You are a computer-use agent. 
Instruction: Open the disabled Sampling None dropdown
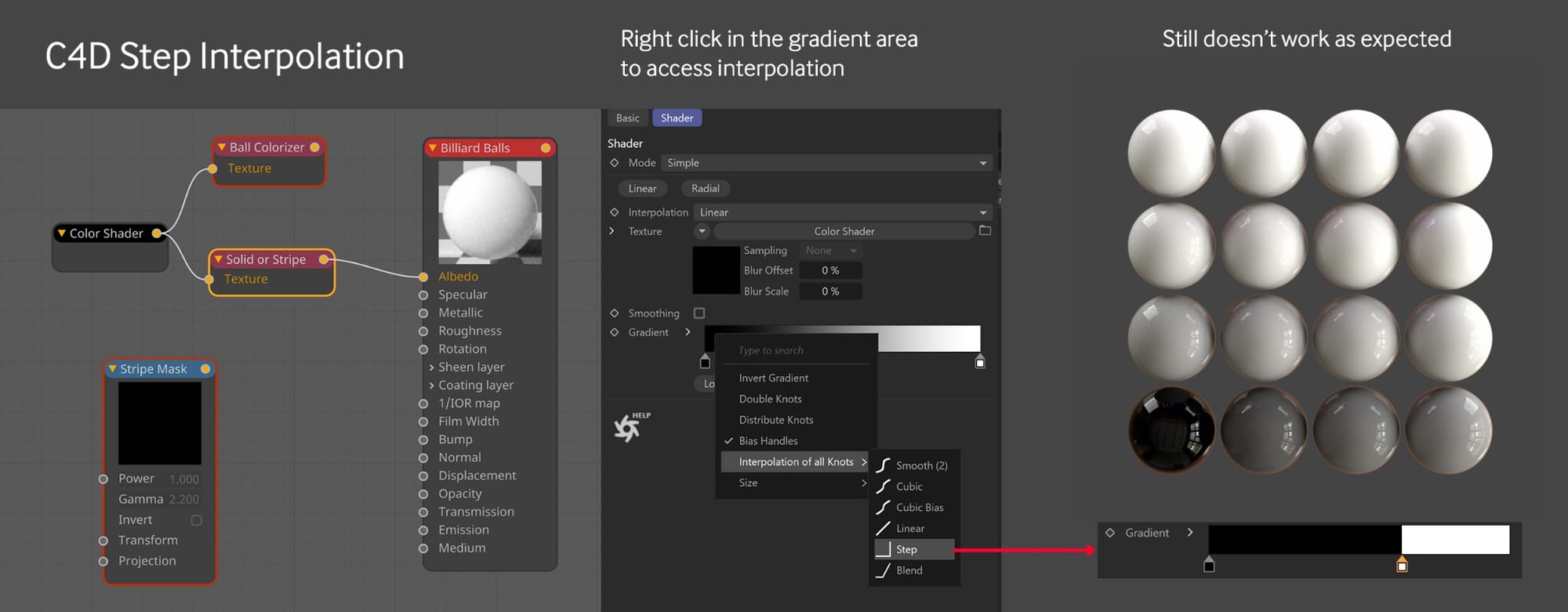830,251
